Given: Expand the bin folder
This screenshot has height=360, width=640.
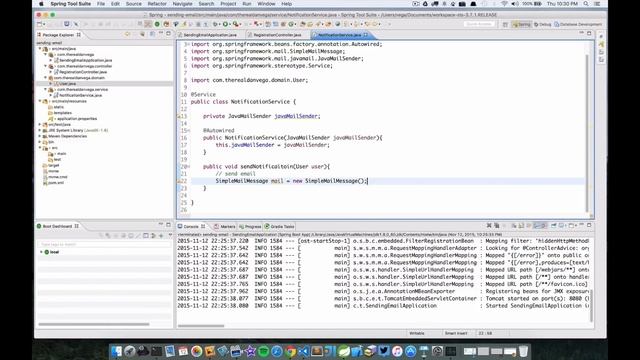Looking at the screenshot, I should click(x=40, y=142).
